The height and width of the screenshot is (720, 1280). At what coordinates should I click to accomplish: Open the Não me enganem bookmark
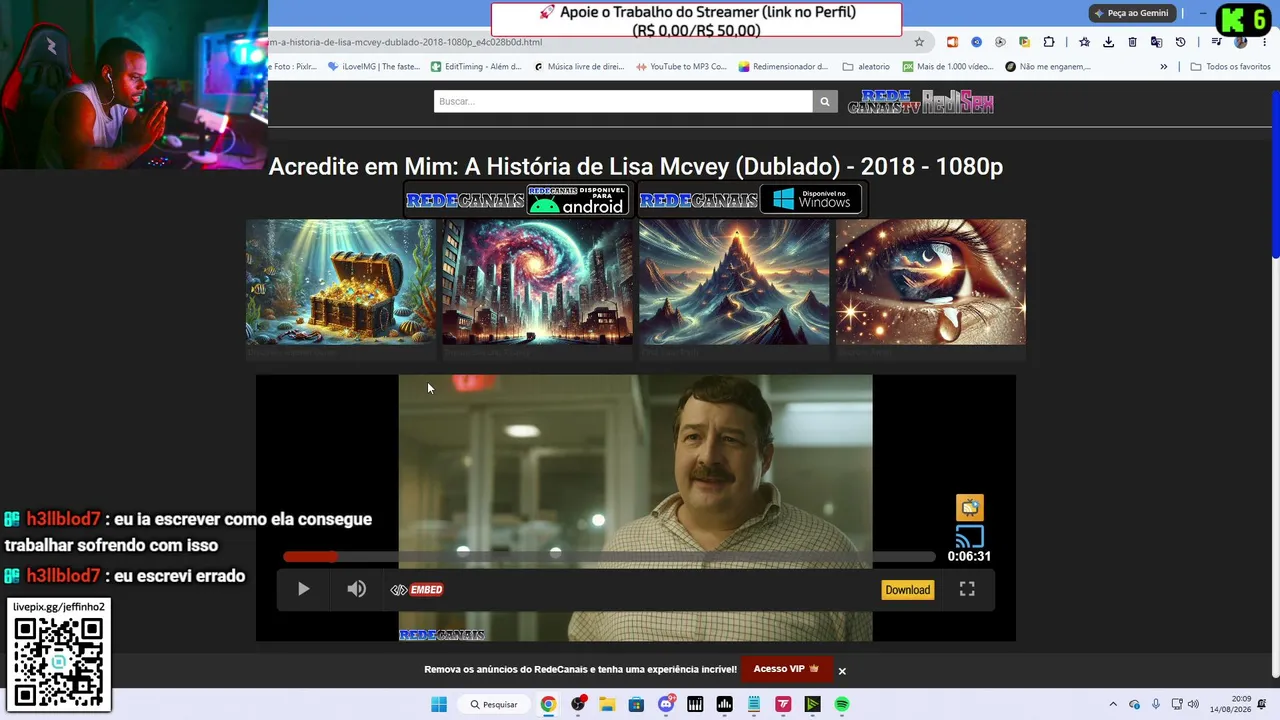coord(1050,67)
